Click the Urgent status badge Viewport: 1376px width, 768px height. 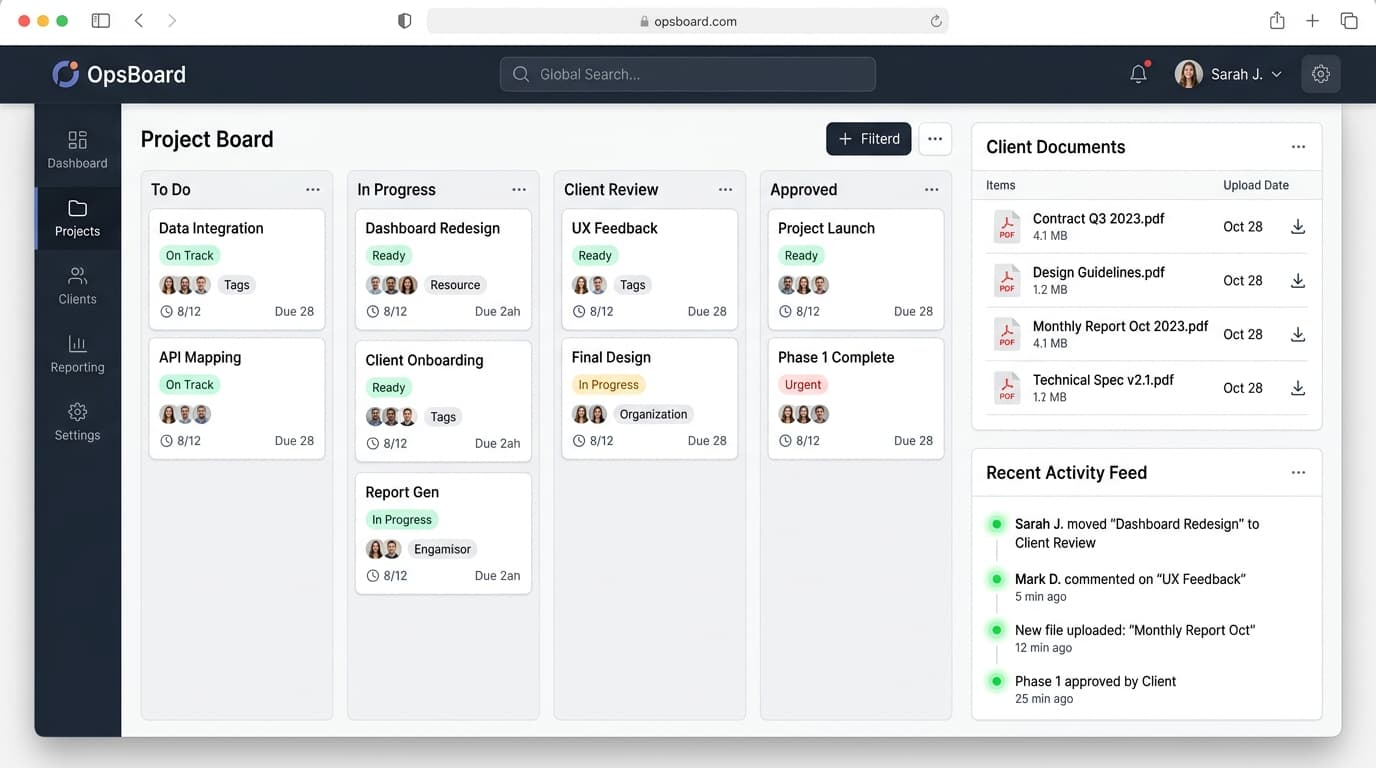point(803,385)
